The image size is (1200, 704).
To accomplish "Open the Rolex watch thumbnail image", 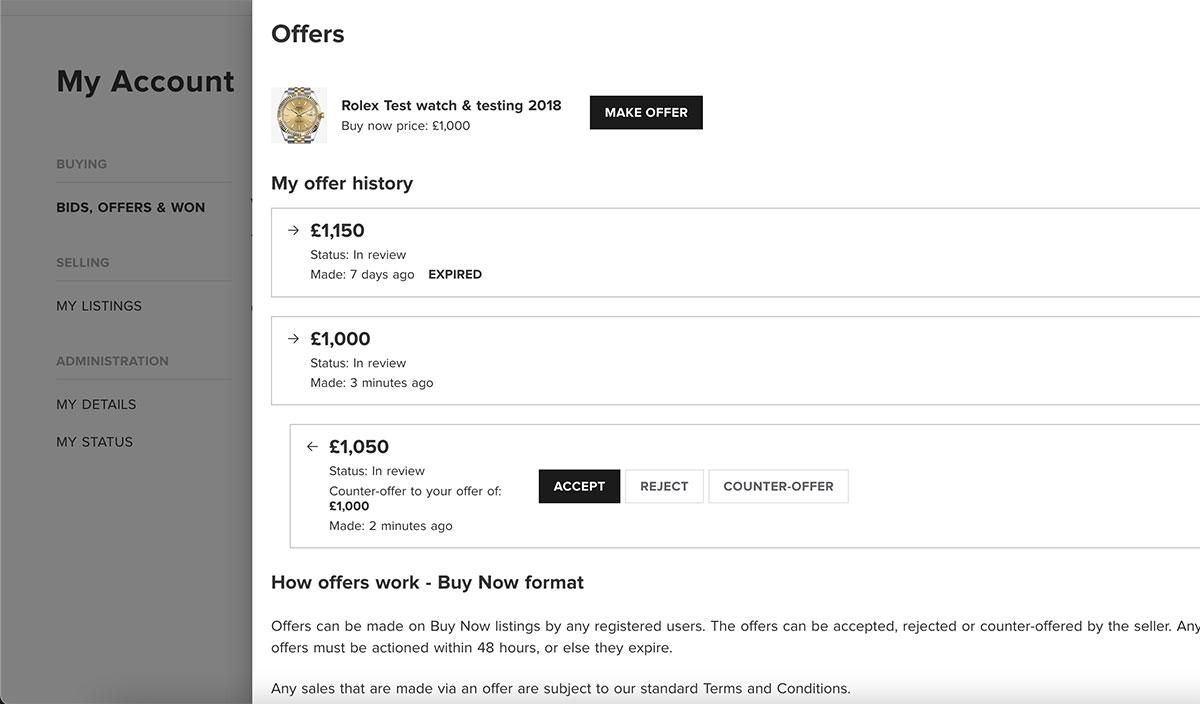I will tap(299, 115).
